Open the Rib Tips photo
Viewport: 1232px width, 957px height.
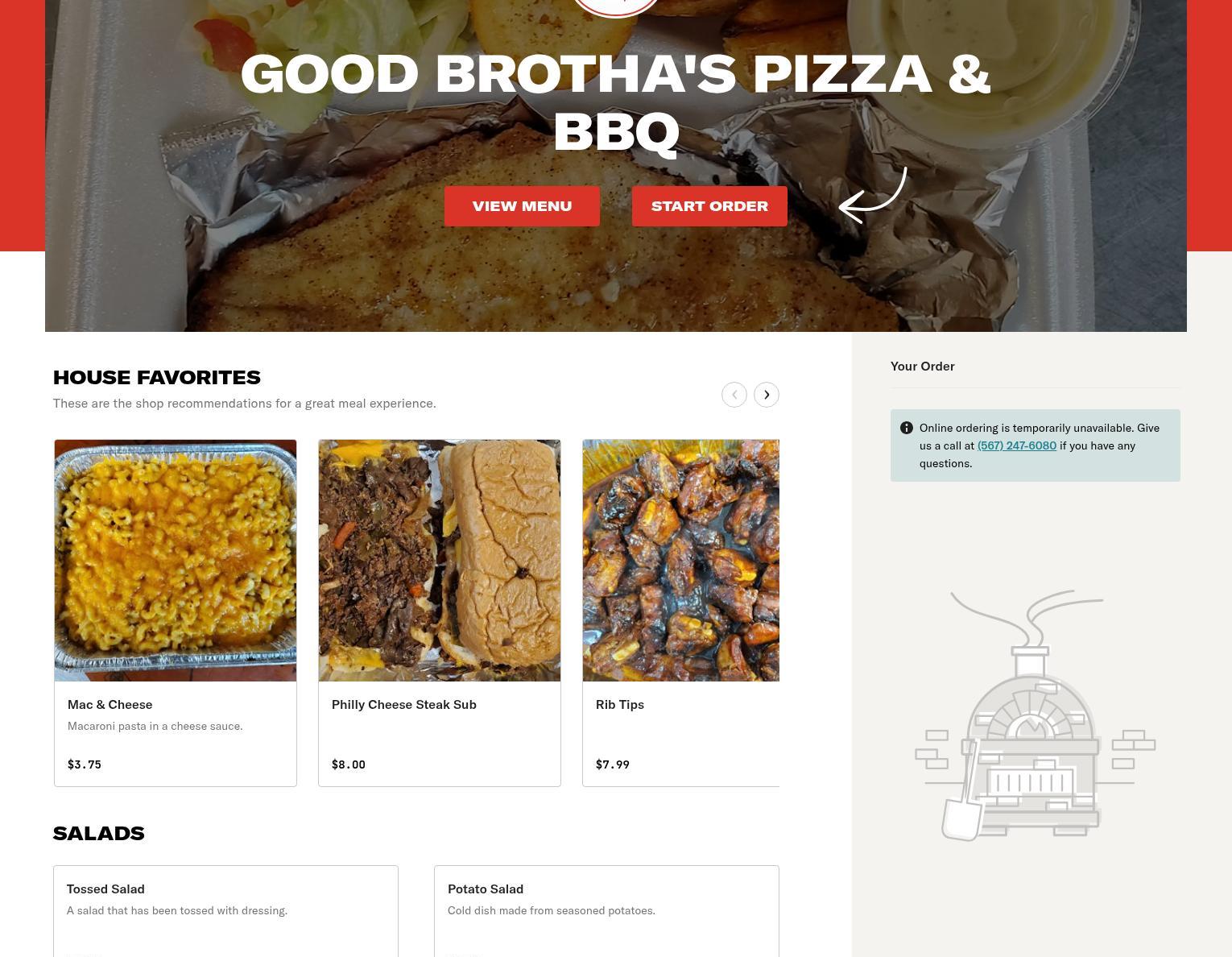[x=681, y=561]
